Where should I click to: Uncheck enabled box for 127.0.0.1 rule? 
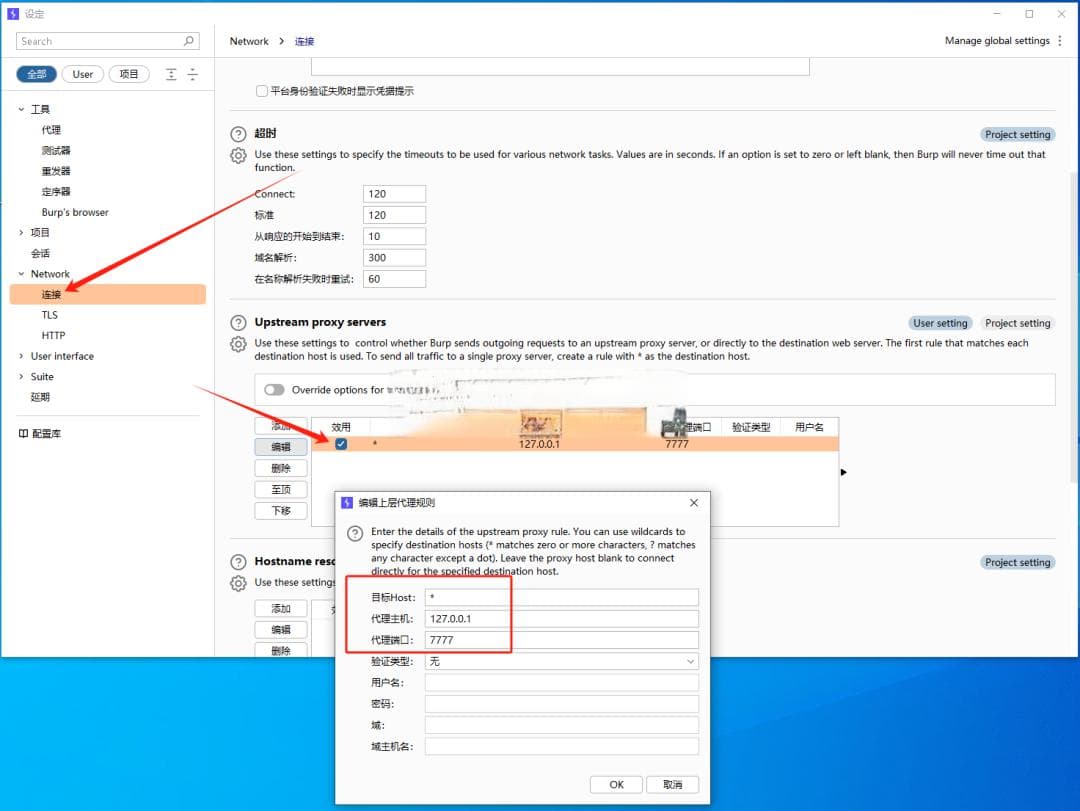[341, 444]
